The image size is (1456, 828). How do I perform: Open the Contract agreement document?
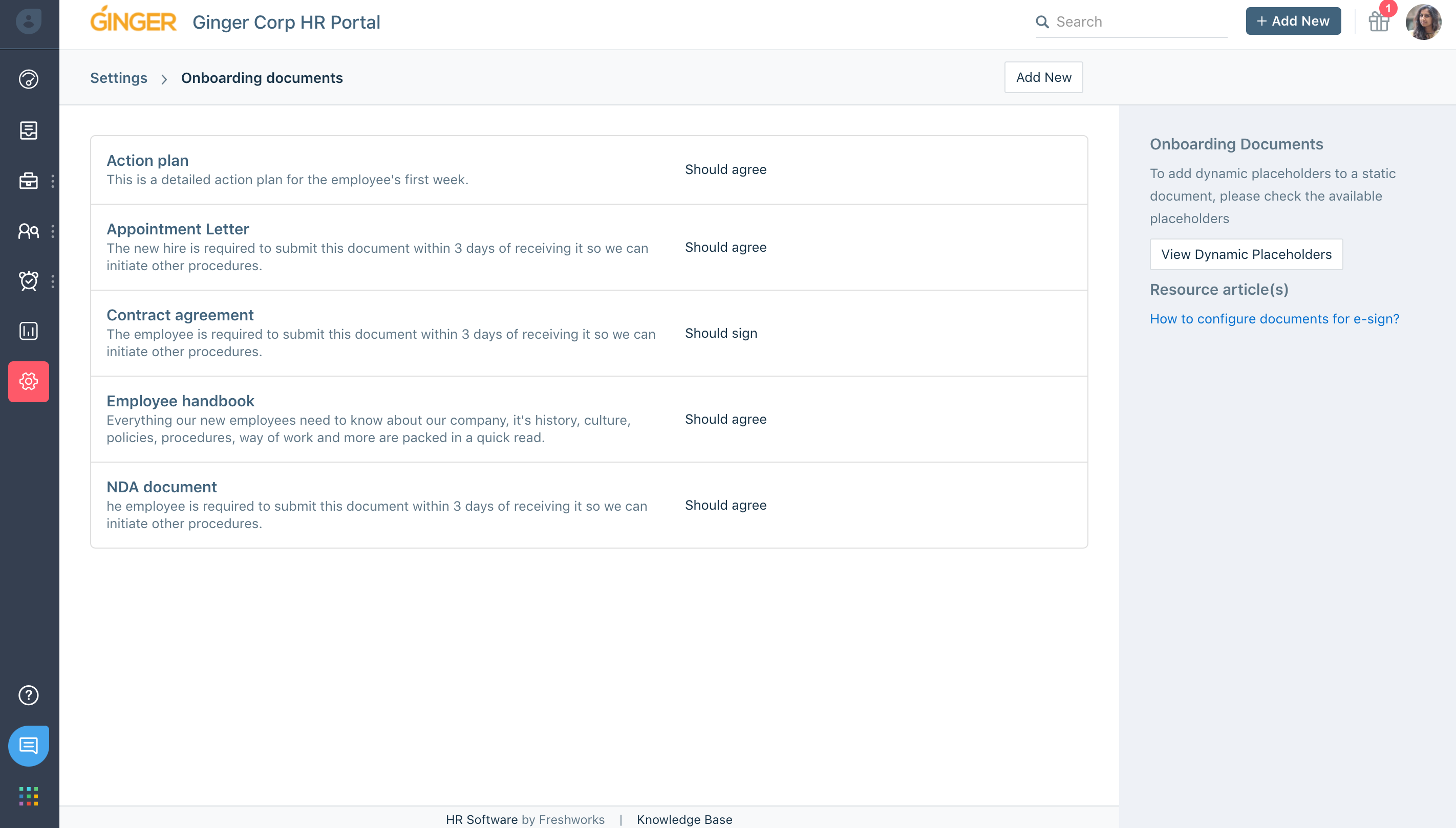[180, 315]
